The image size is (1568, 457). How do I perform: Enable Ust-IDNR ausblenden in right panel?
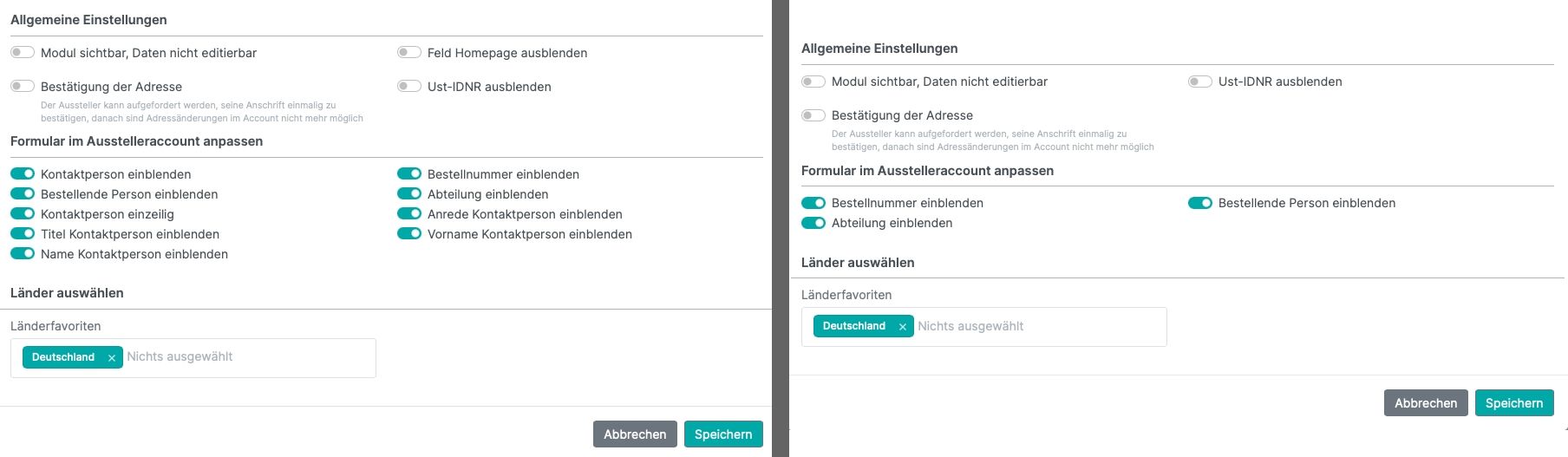tap(1200, 82)
